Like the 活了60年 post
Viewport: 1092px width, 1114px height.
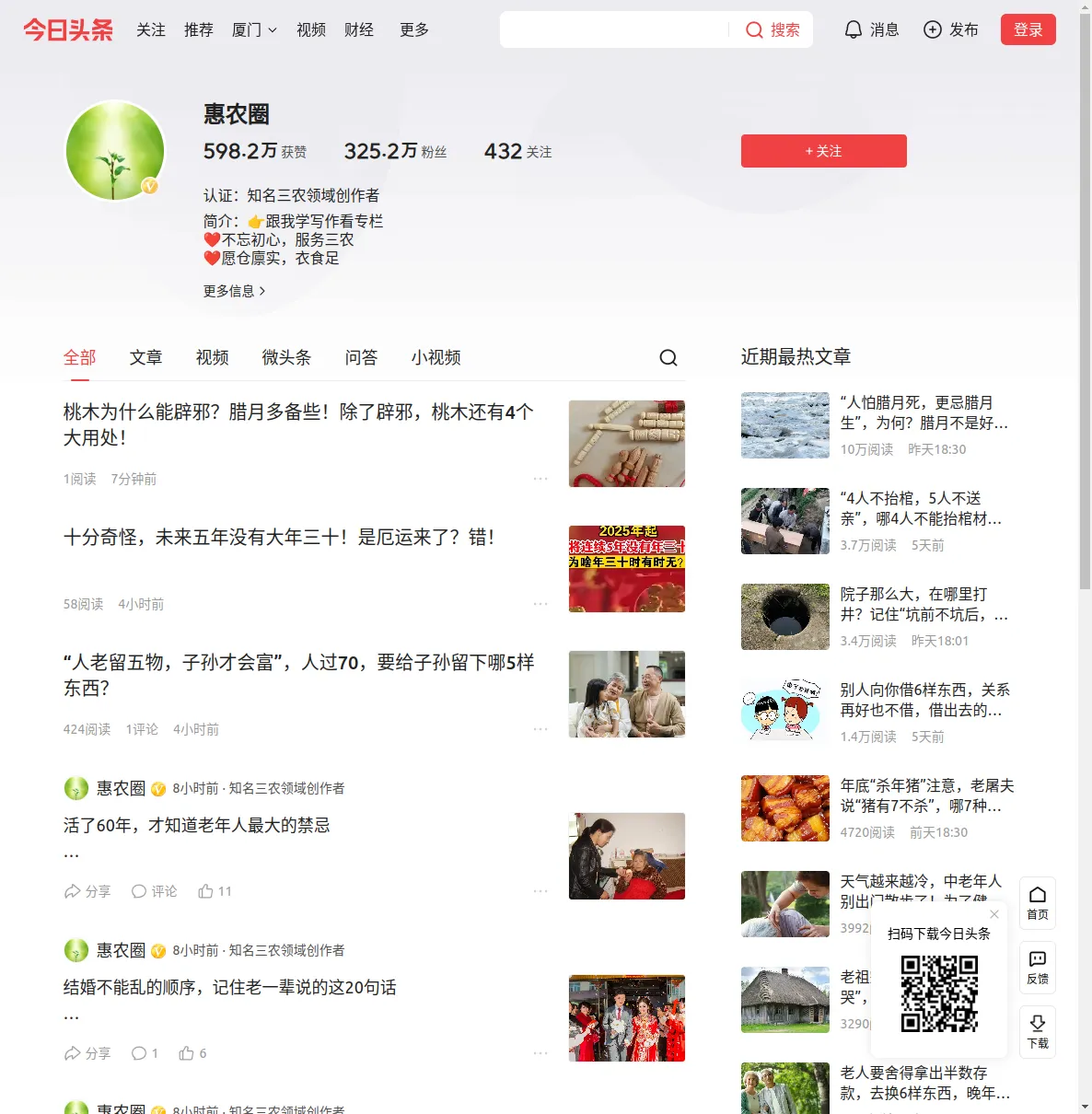[215, 891]
